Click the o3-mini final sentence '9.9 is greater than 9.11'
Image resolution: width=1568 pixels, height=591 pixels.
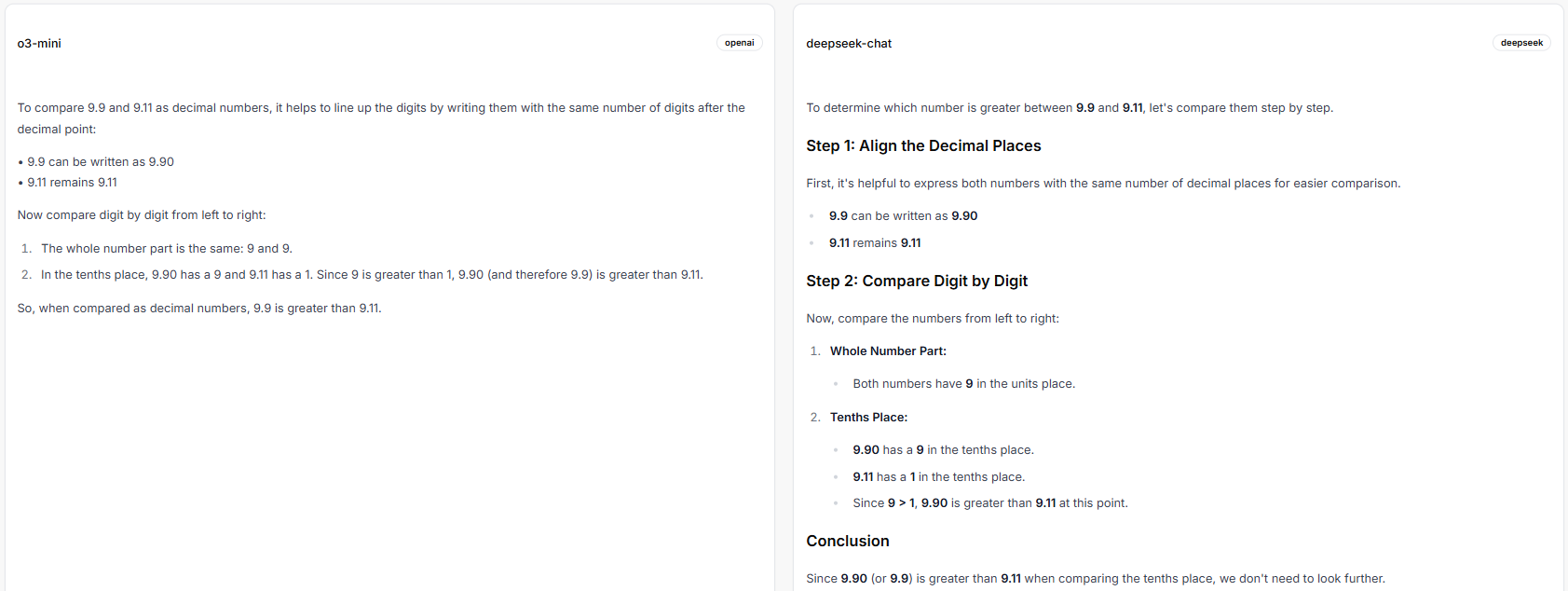tap(199, 309)
